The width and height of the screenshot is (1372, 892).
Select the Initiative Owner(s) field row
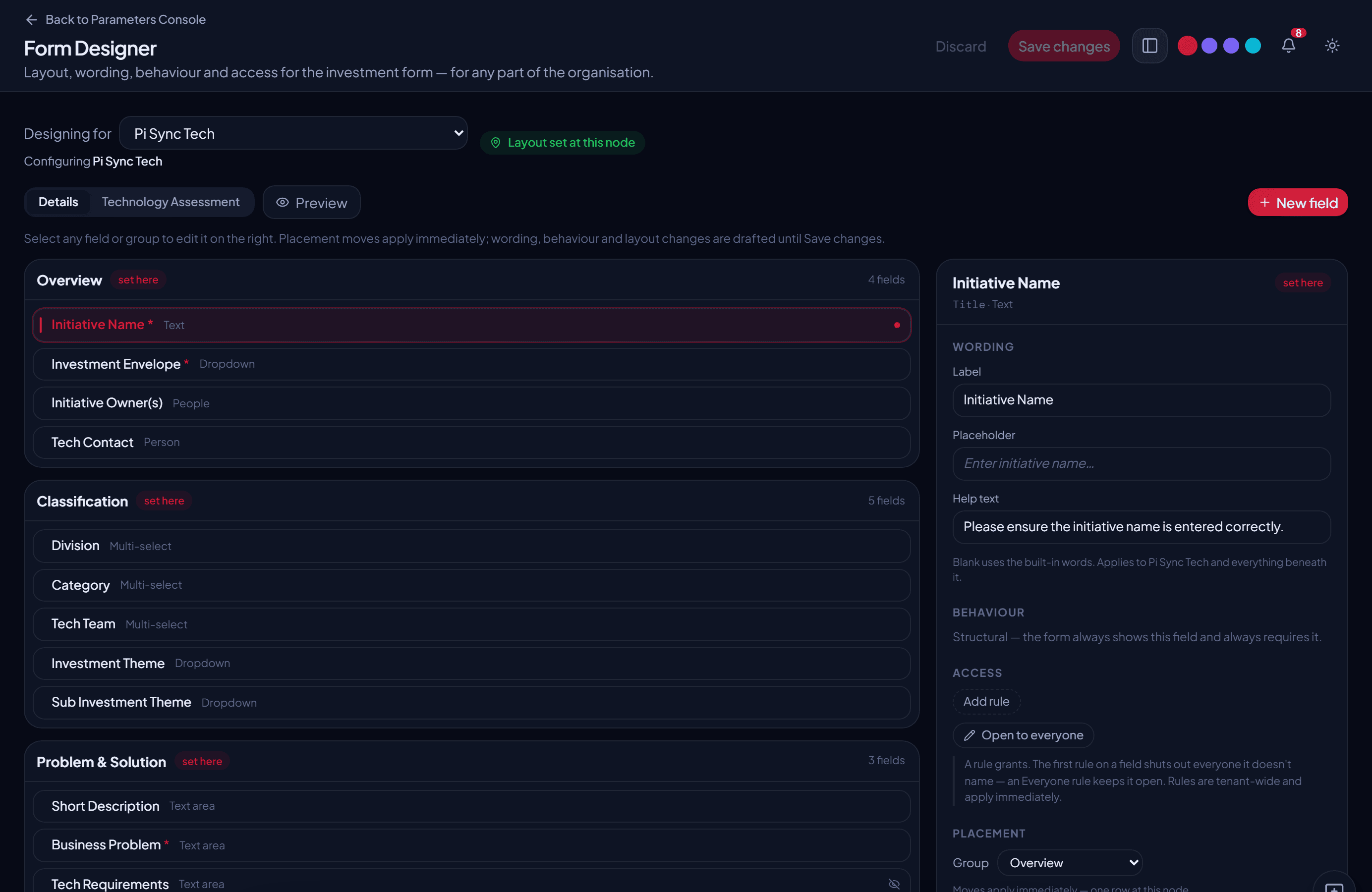(x=471, y=403)
